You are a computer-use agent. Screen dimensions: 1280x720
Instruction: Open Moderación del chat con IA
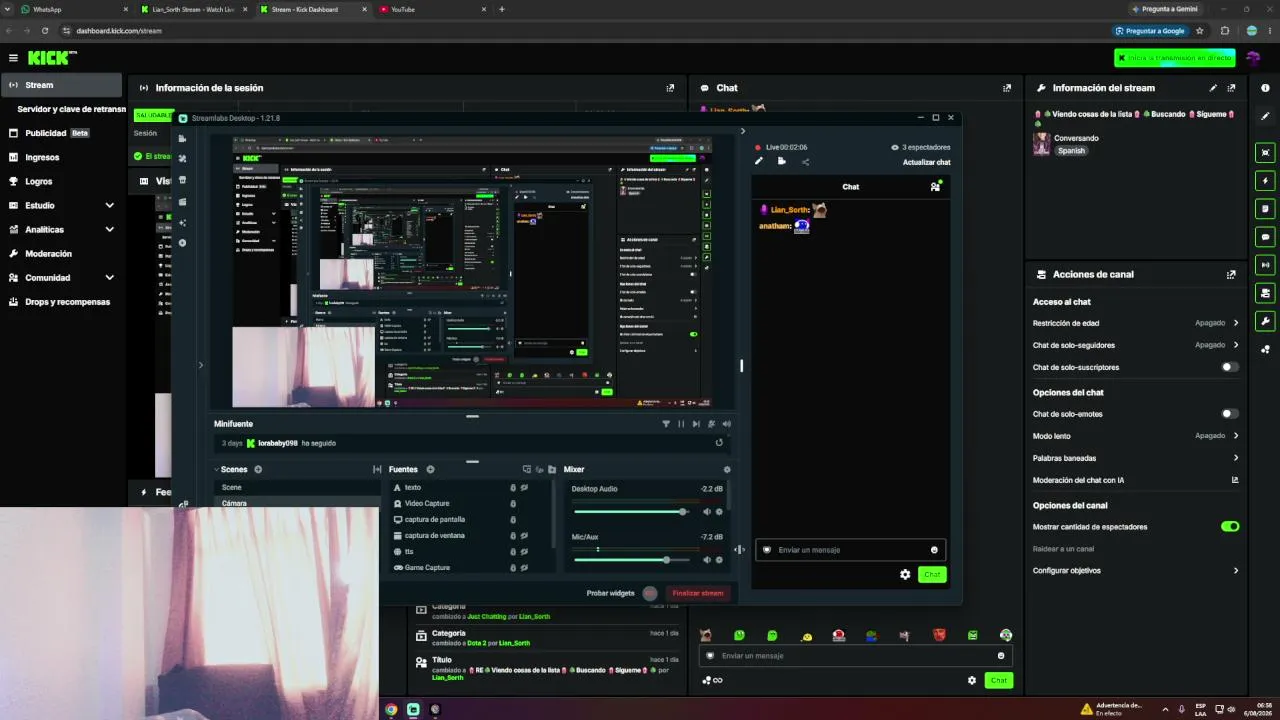1136,480
